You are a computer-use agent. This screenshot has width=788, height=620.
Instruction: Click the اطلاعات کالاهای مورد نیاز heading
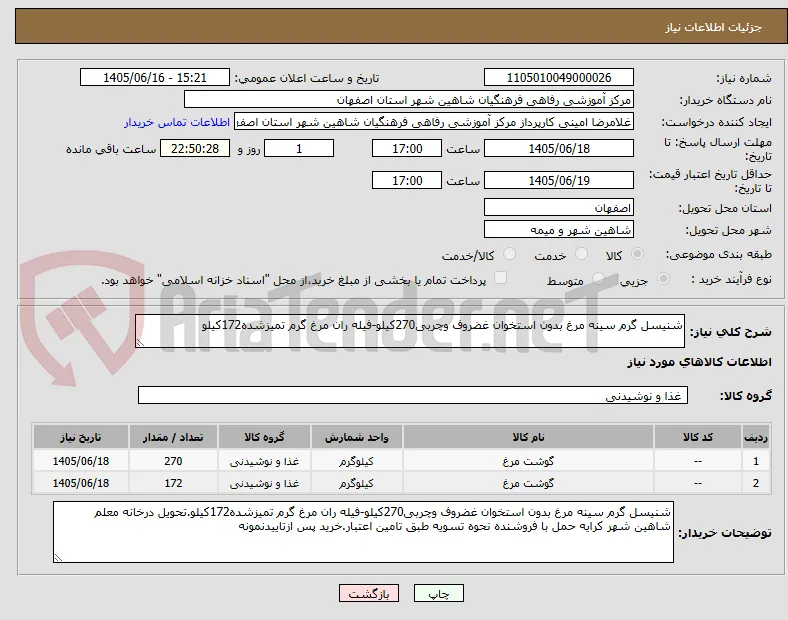click(699, 362)
